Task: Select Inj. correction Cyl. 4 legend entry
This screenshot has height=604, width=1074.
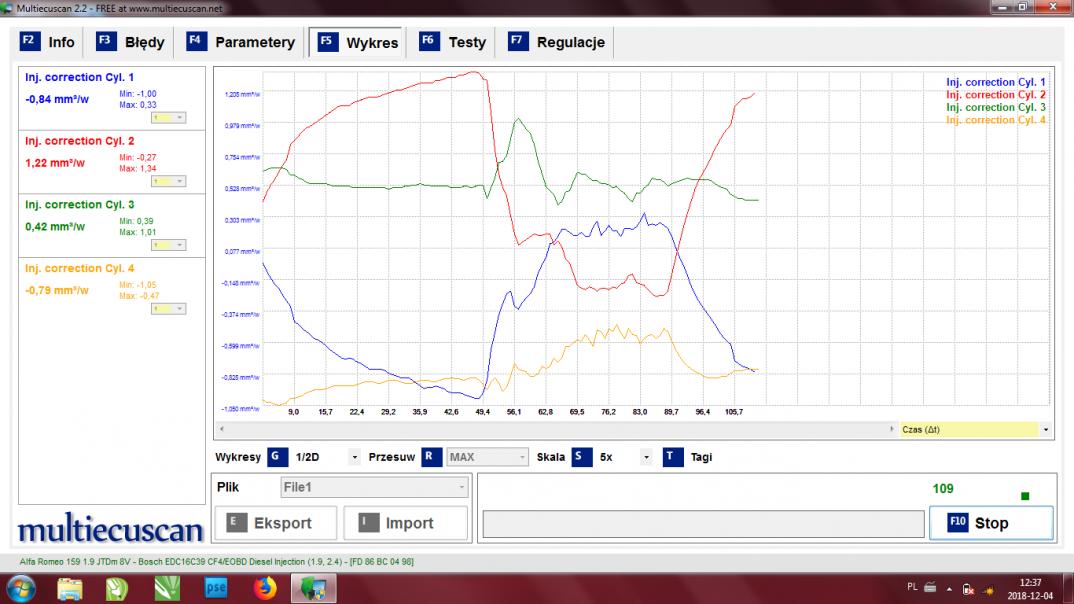Action: tap(995, 120)
